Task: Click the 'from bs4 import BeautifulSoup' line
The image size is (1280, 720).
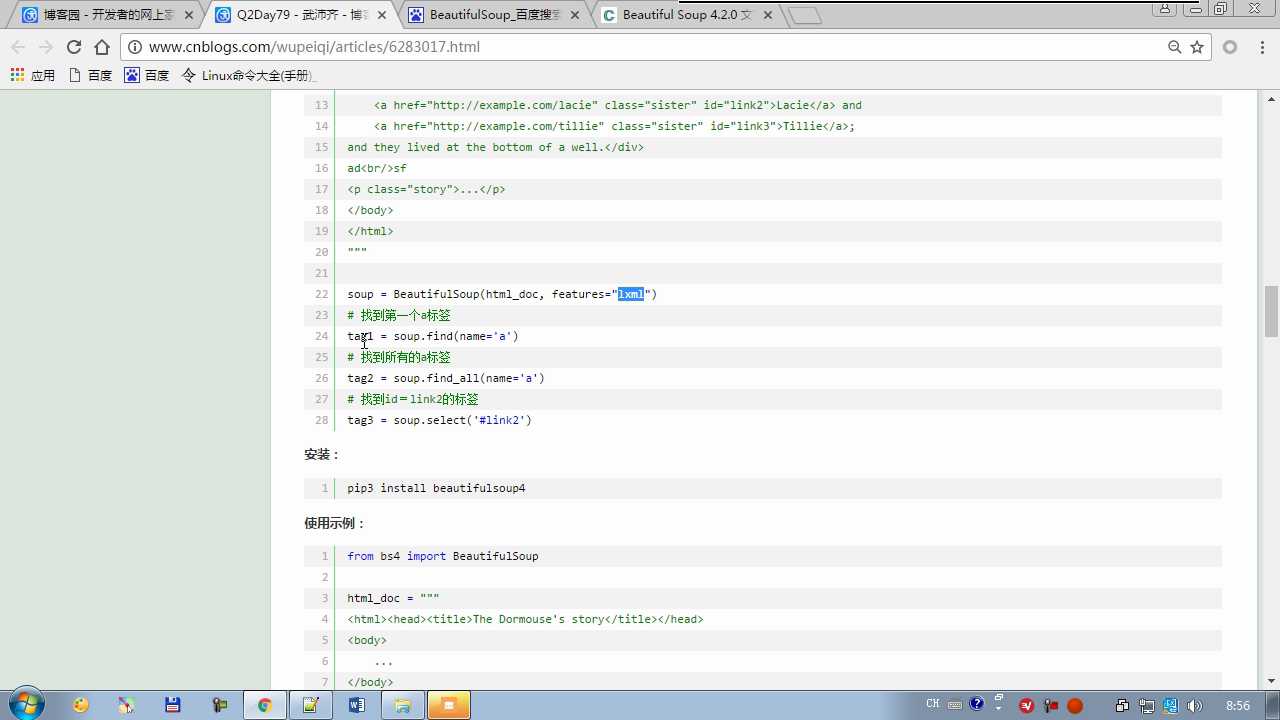Action: pos(443,556)
